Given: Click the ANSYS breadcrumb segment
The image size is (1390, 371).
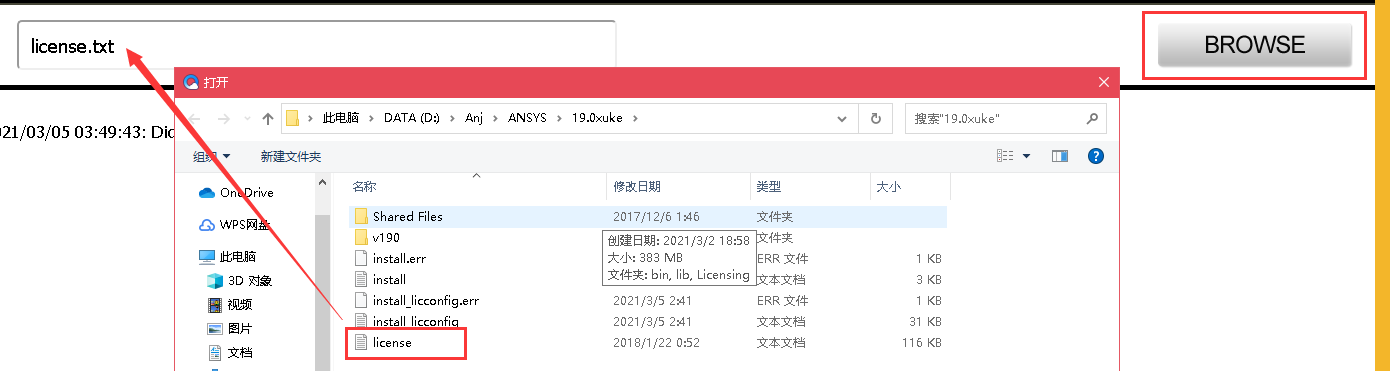Looking at the screenshot, I should click(528, 118).
